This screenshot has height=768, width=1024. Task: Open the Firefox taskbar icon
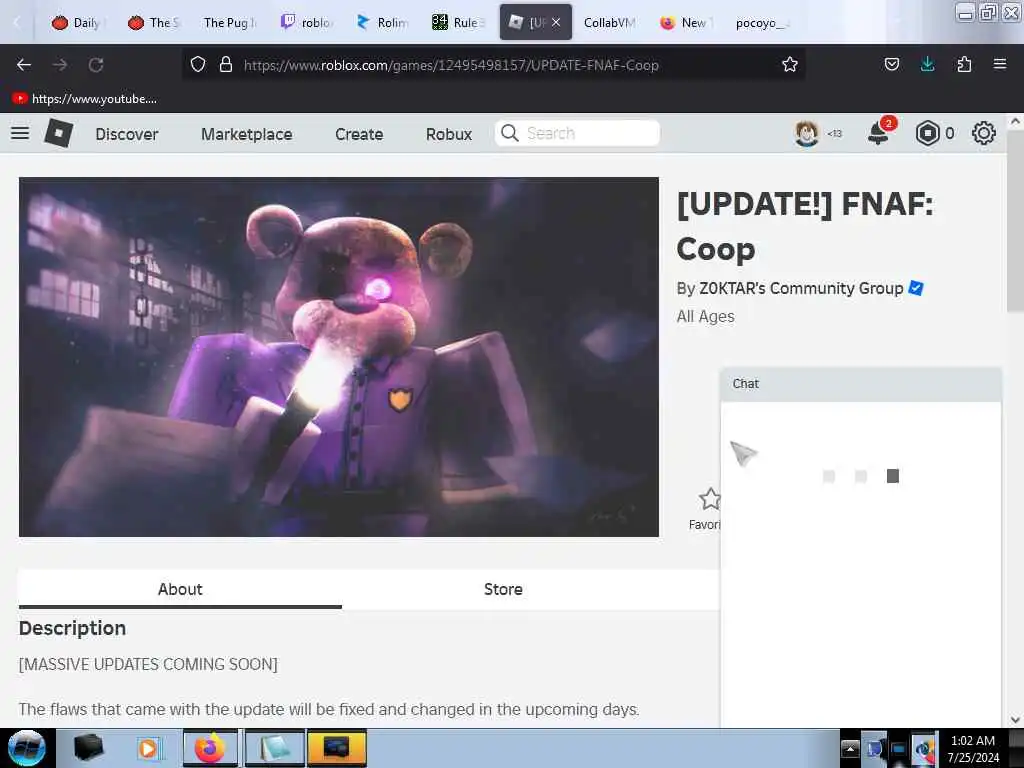210,748
